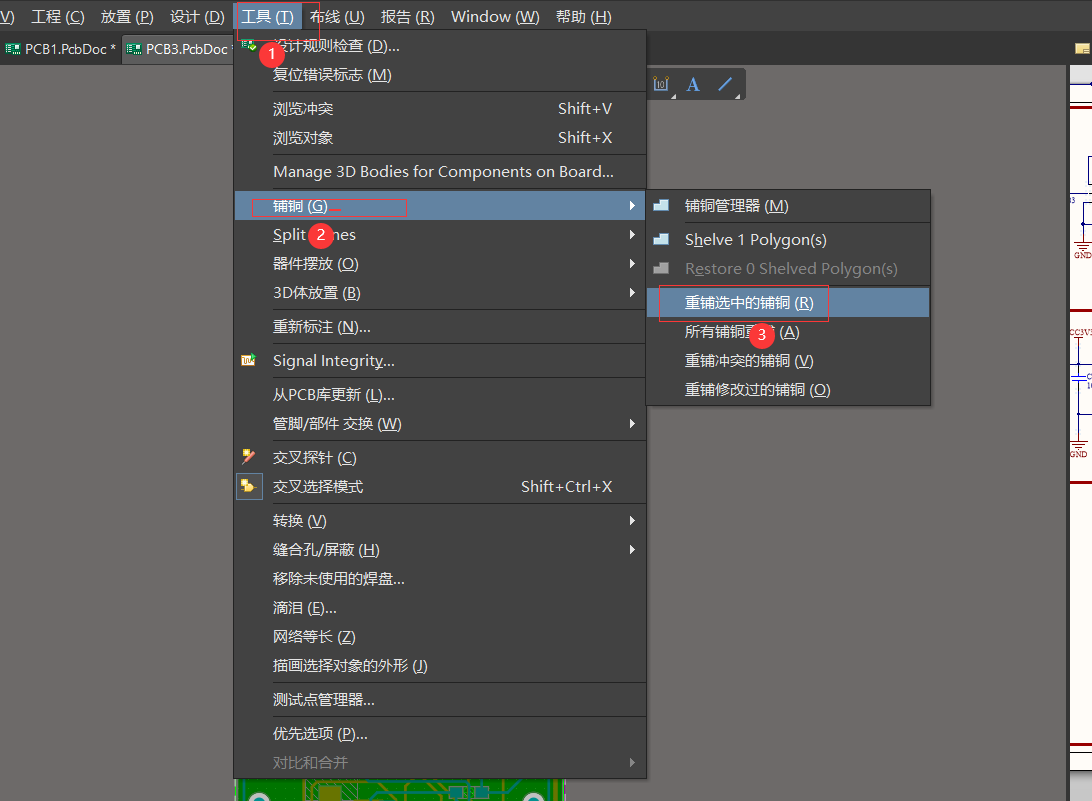Screen dimensions: 1092x801
Task: Open the 报告 (R) menu
Action: (x=407, y=17)
